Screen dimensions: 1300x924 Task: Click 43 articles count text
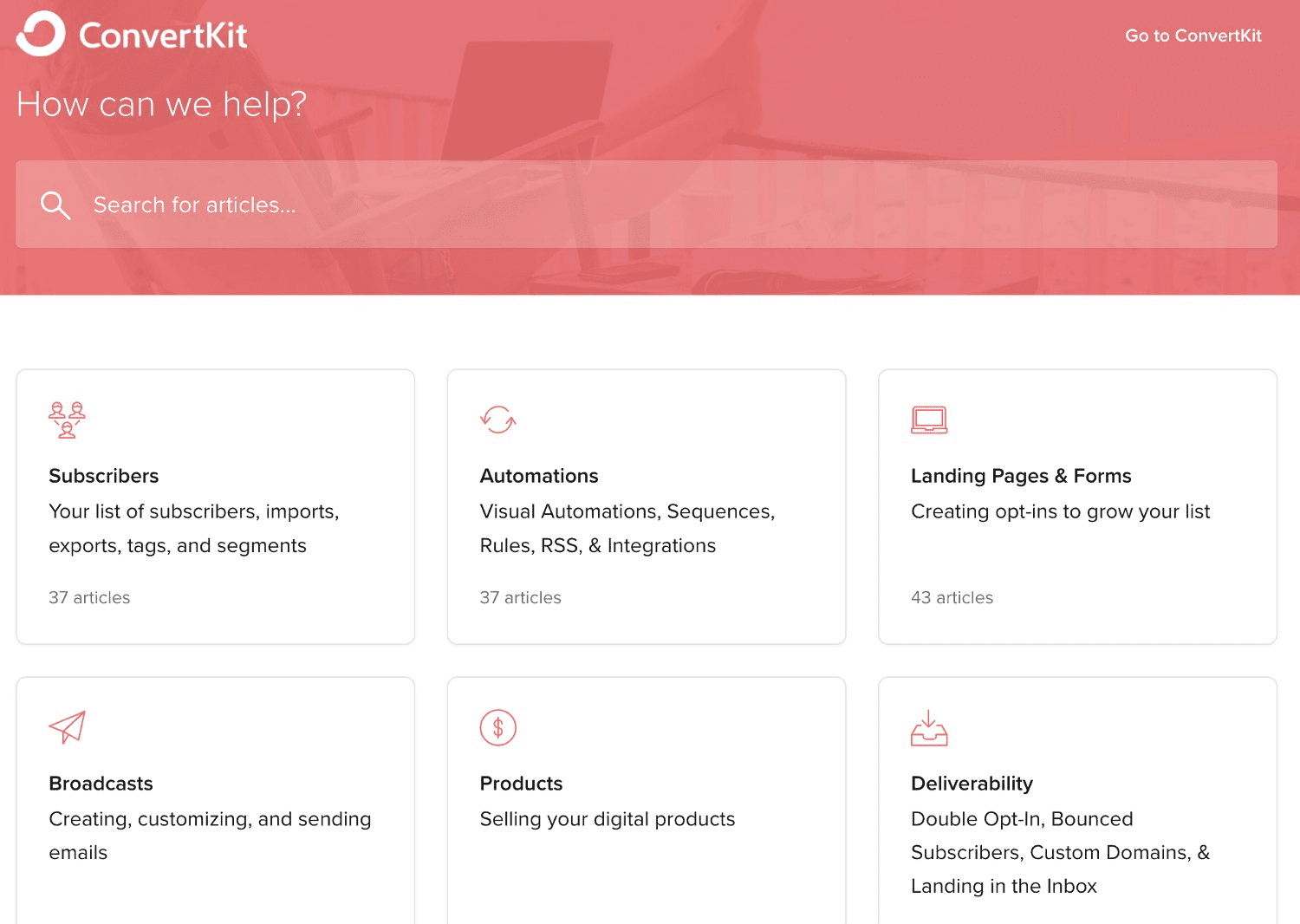[x=952, y=597]
